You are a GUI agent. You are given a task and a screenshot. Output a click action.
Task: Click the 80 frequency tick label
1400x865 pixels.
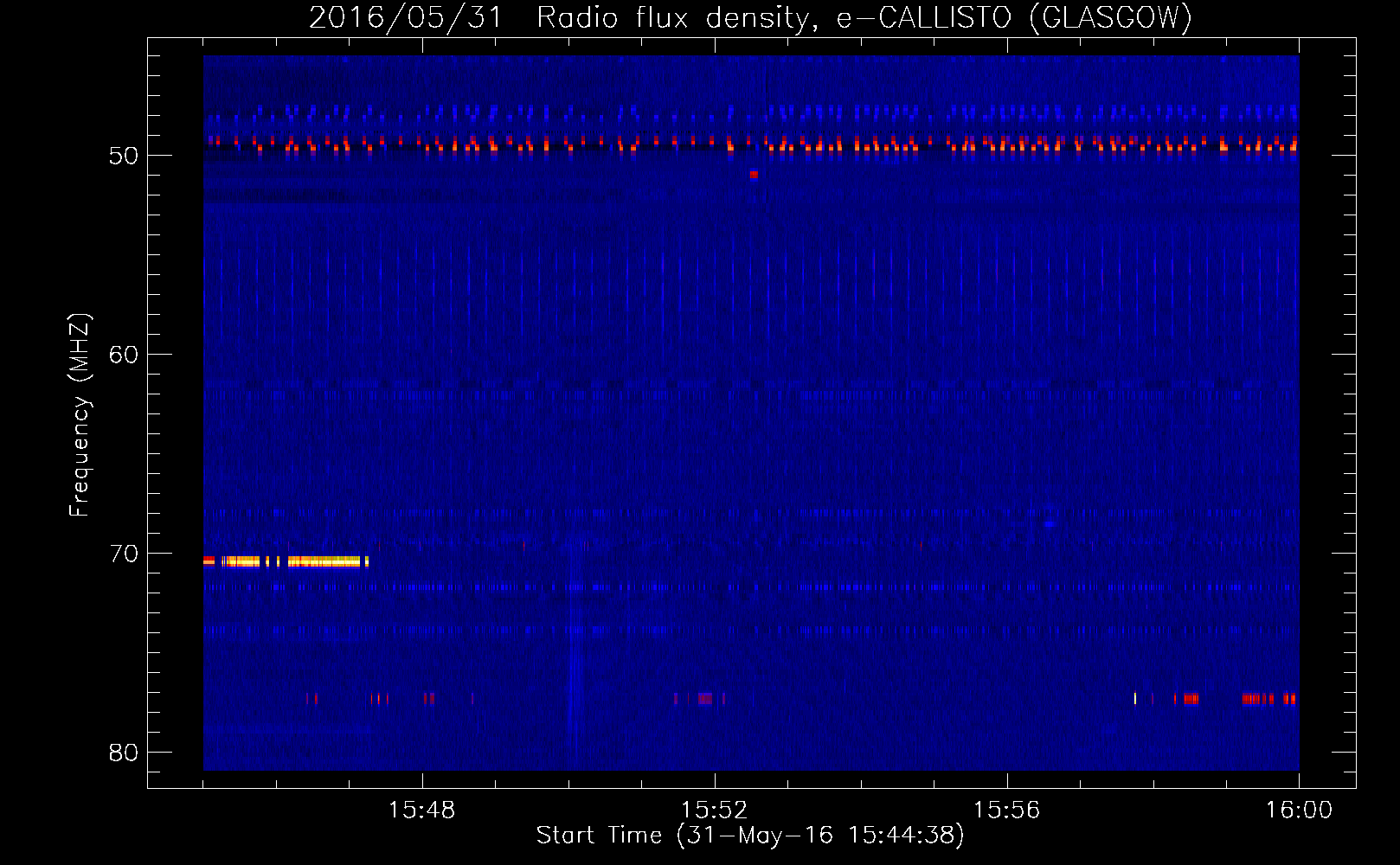point(124,753)
